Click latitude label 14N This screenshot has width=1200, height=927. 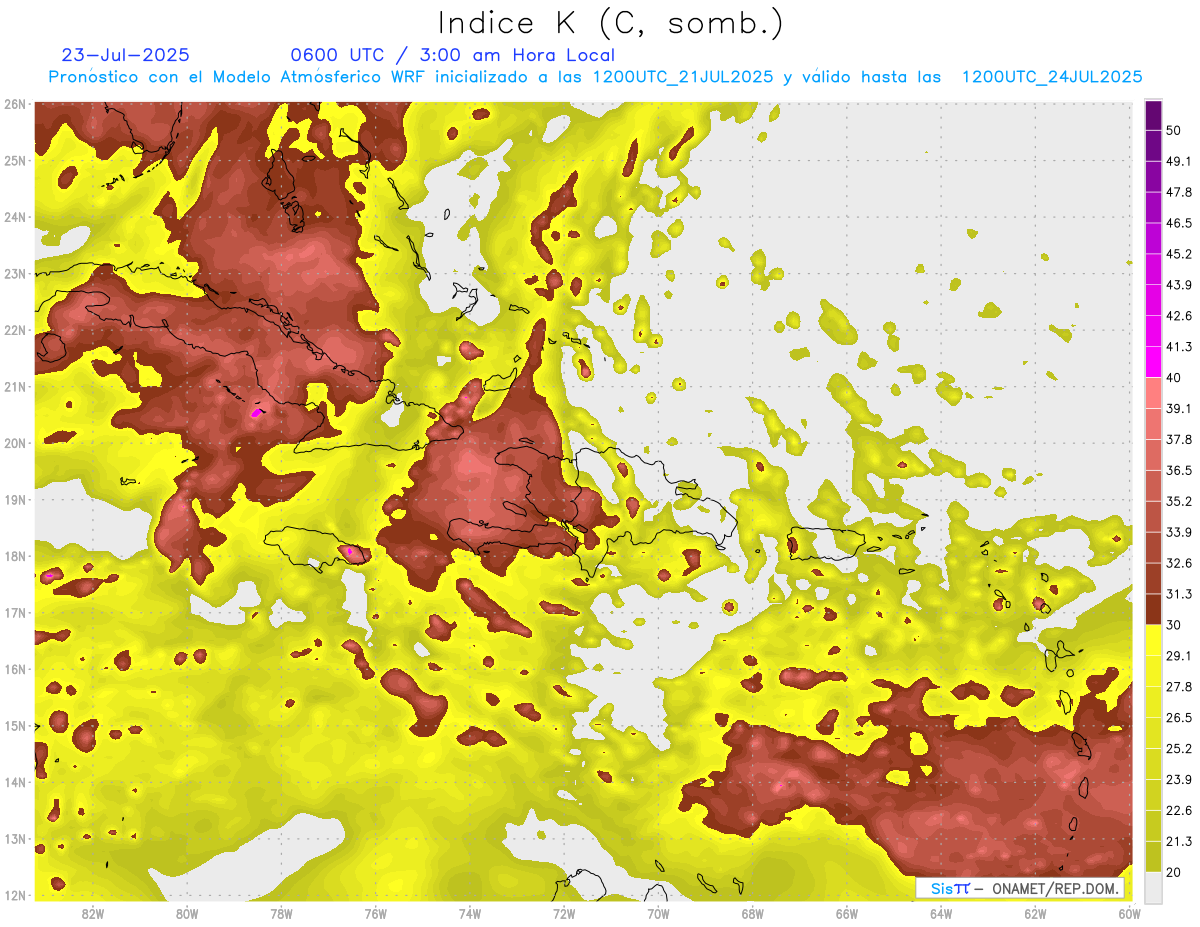15,782
